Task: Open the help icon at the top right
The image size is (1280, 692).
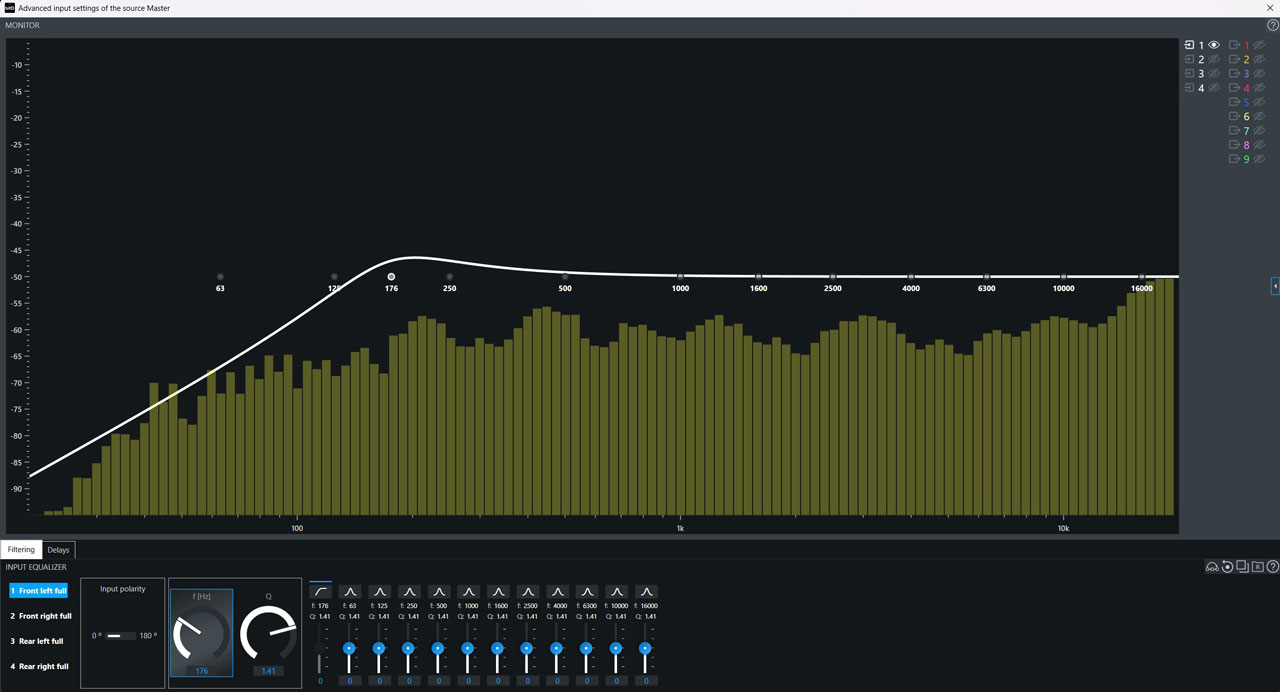Action: 1270,25
